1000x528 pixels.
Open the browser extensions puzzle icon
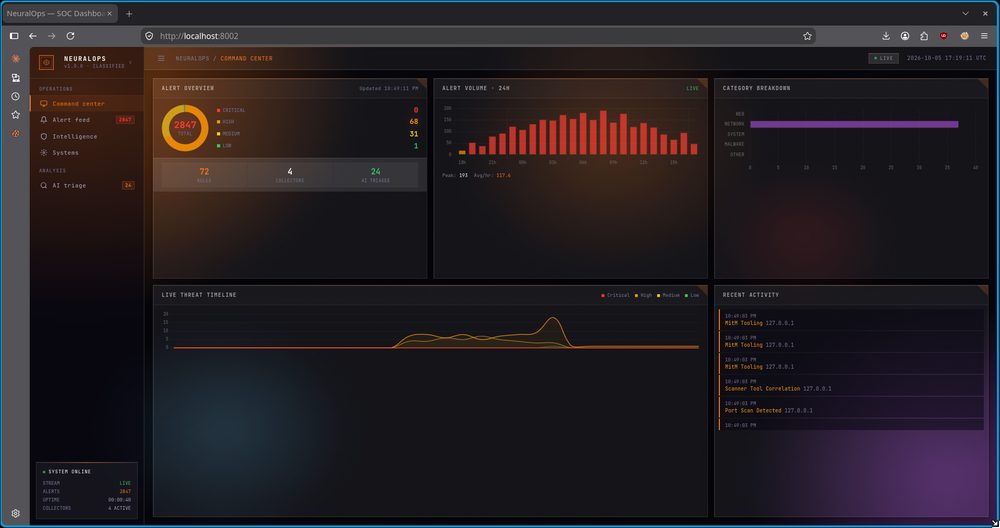[924, 36]
